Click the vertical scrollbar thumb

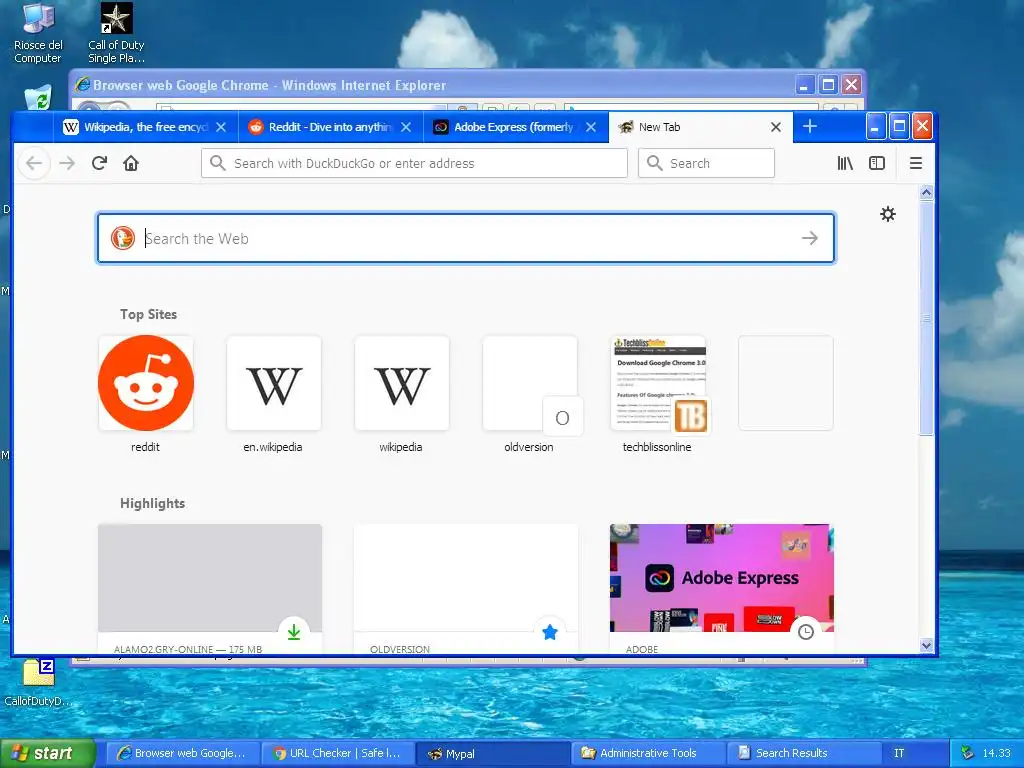(x=926, y=318)
